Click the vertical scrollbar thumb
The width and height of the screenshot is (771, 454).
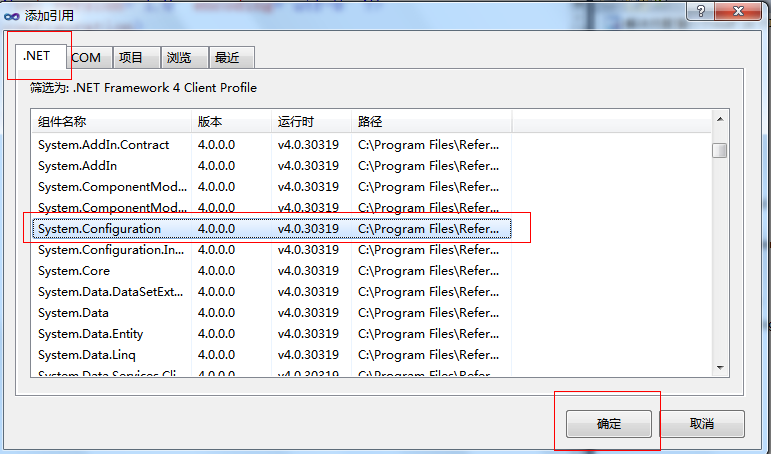(x=720, y=150)
